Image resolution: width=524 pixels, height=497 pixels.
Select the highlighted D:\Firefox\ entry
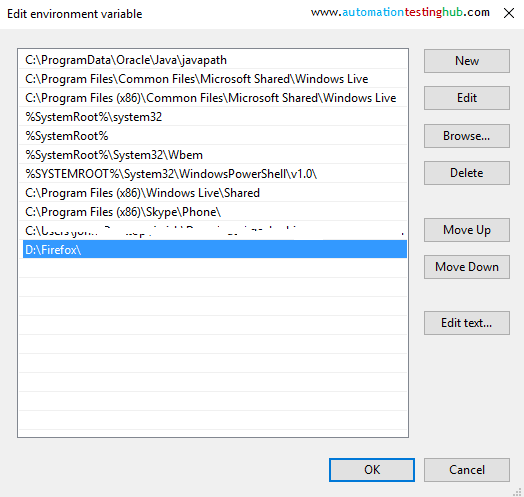tap(215, 250)
